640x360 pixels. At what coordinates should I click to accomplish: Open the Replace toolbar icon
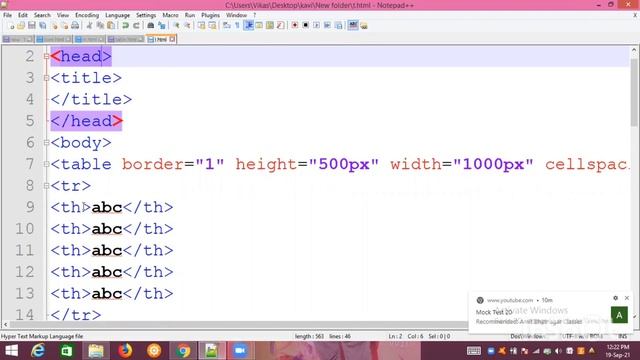[162, 25]
